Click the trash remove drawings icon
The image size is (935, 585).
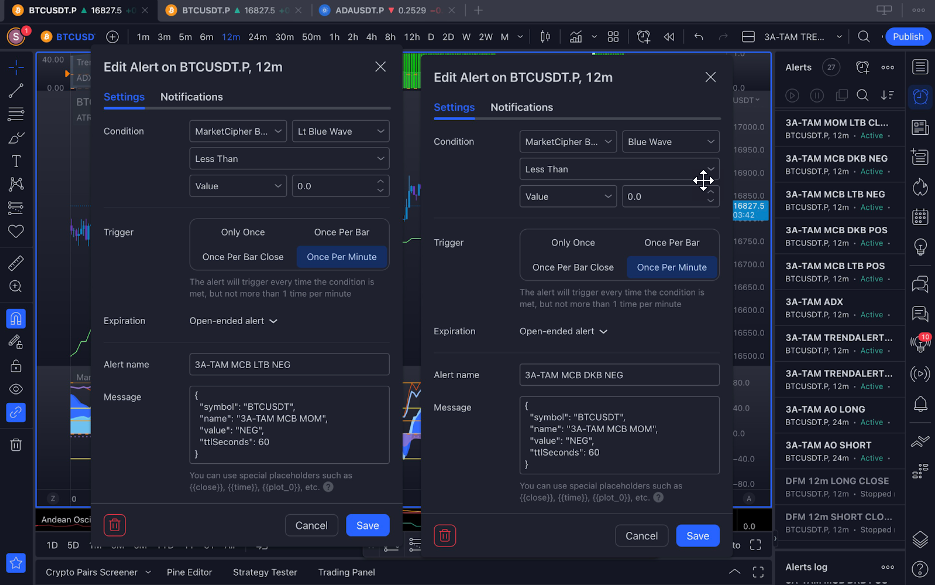pos(16,444)
